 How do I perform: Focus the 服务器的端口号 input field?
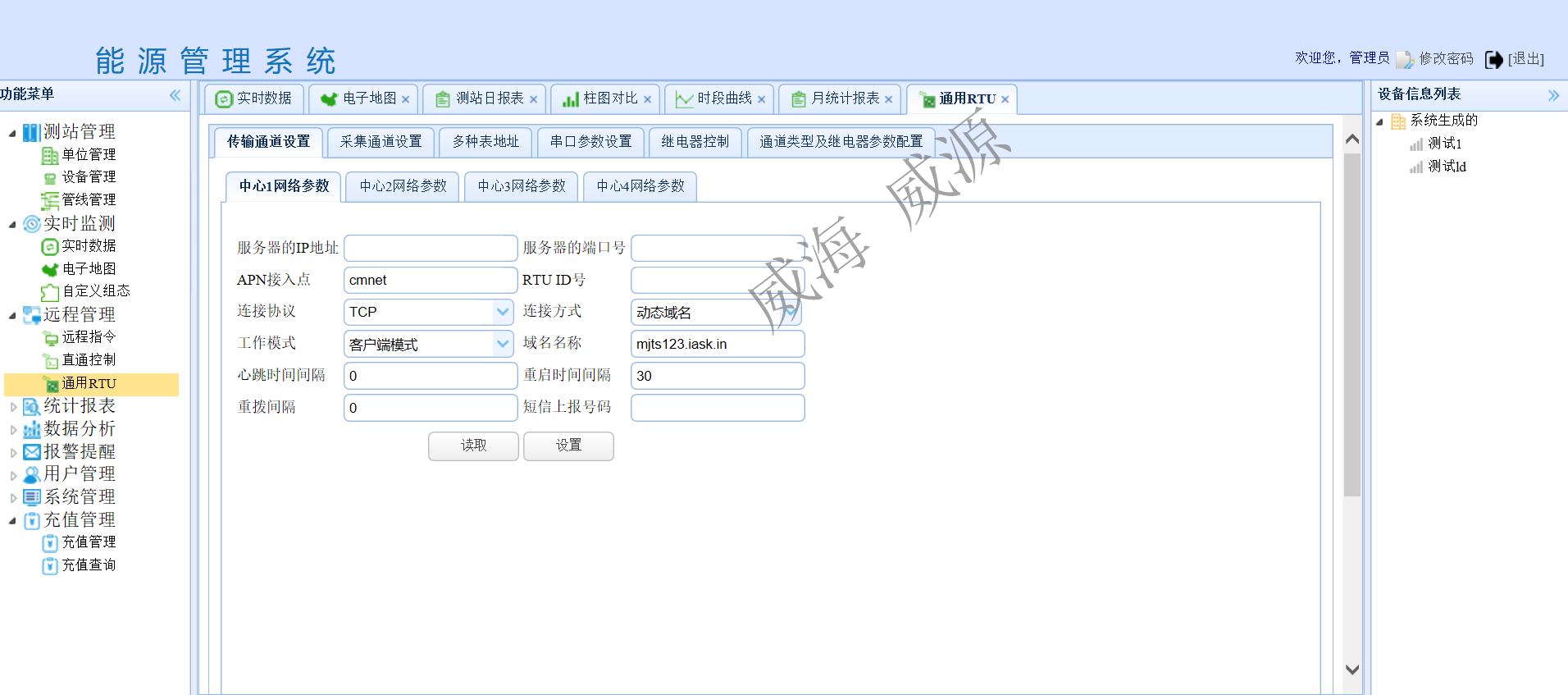pos(718,248)
